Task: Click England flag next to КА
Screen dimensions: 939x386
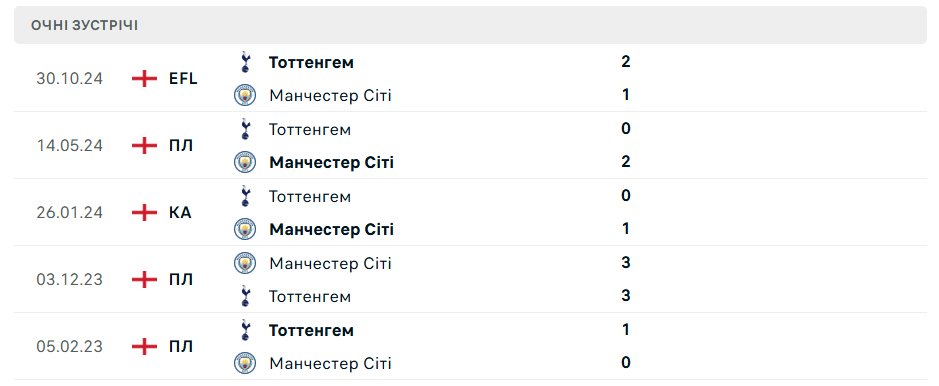Action: pyautogui.click(x=144, y=212)
